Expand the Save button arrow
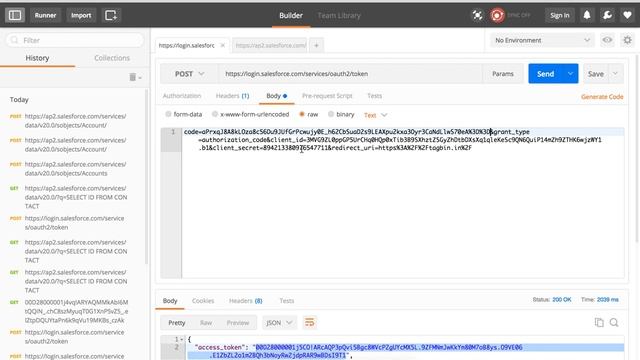Viewport: 640px width, 360px height. (615, 73)
